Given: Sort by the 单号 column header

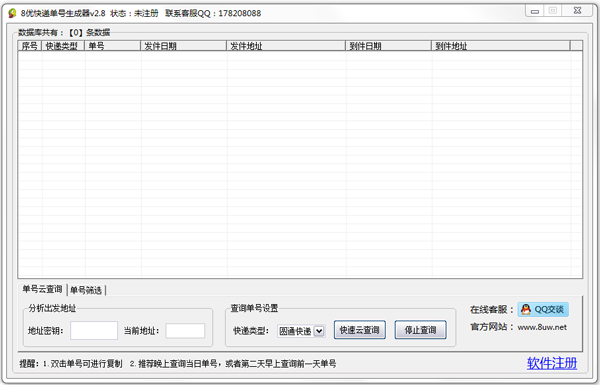Looking at the screenshot, I should click(x=112, y=46).
